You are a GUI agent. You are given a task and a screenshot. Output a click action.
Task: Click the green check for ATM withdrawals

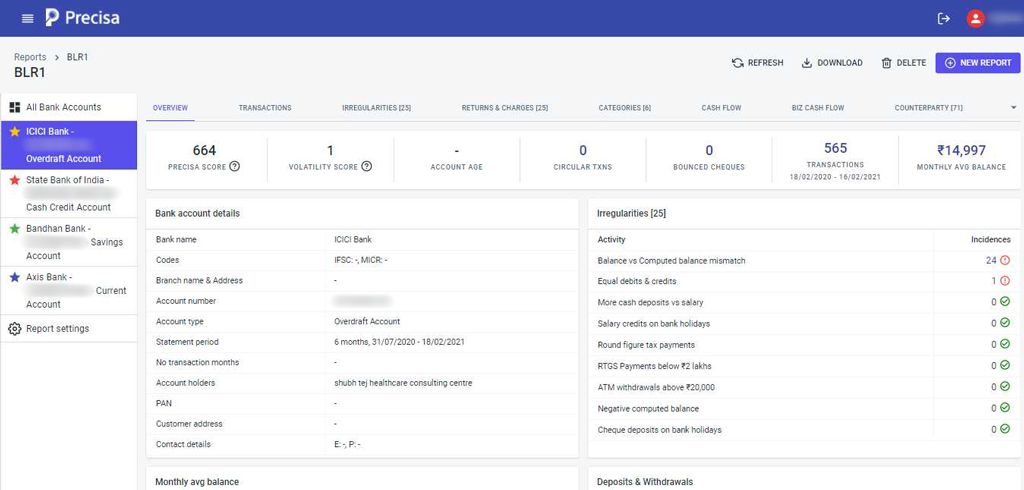[x=1005, y=388]
